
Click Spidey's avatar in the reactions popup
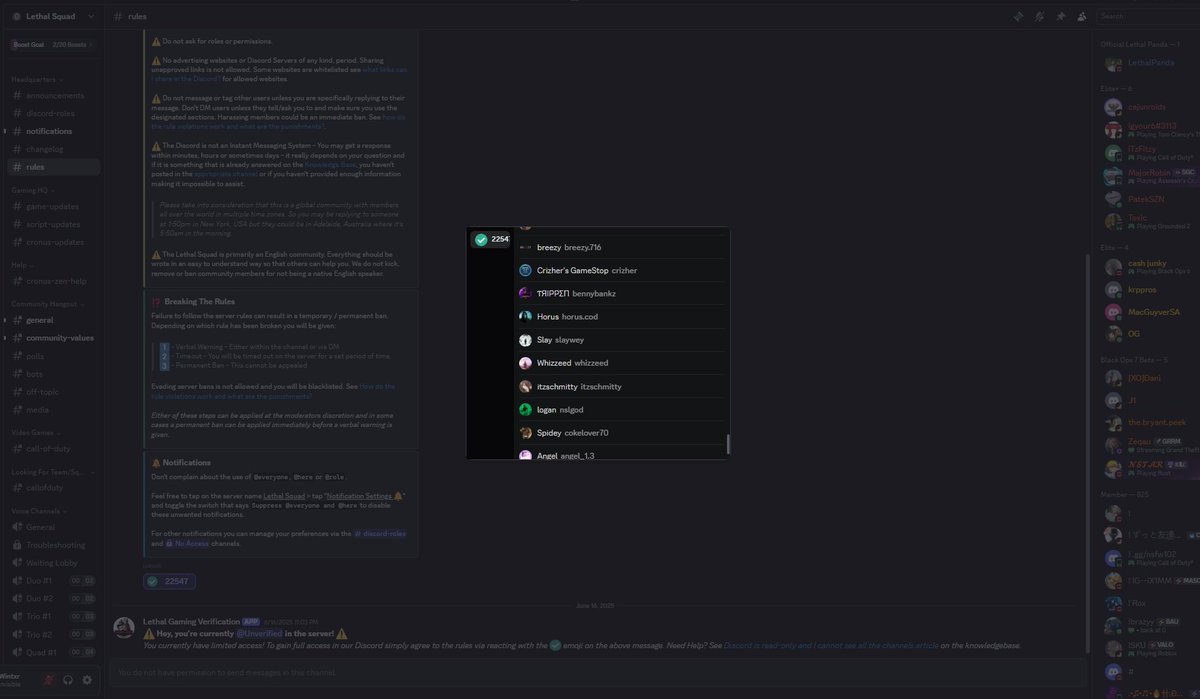pyautogui.click(x=525, y=433)
